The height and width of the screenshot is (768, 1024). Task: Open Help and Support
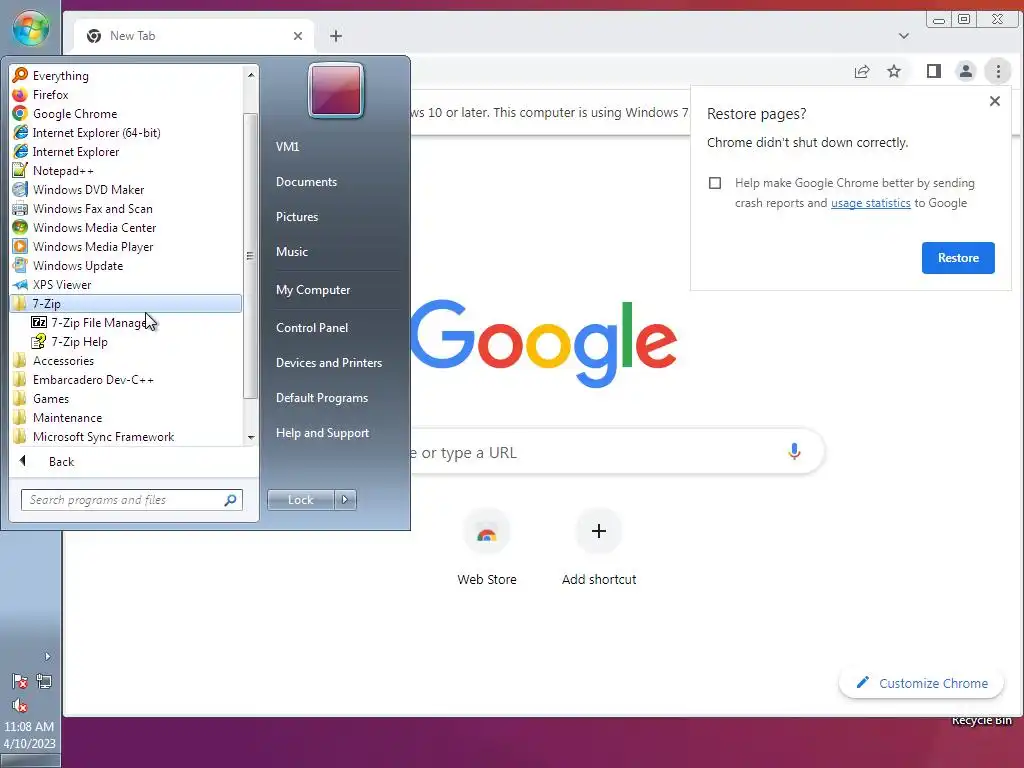click(322, 433)
